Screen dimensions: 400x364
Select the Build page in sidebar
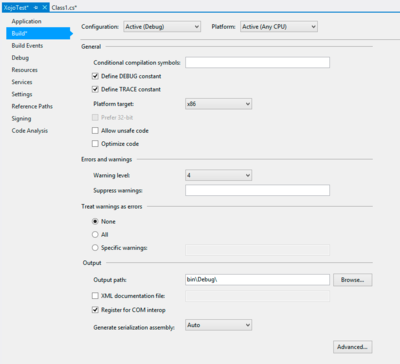click(x=38, y=33)
